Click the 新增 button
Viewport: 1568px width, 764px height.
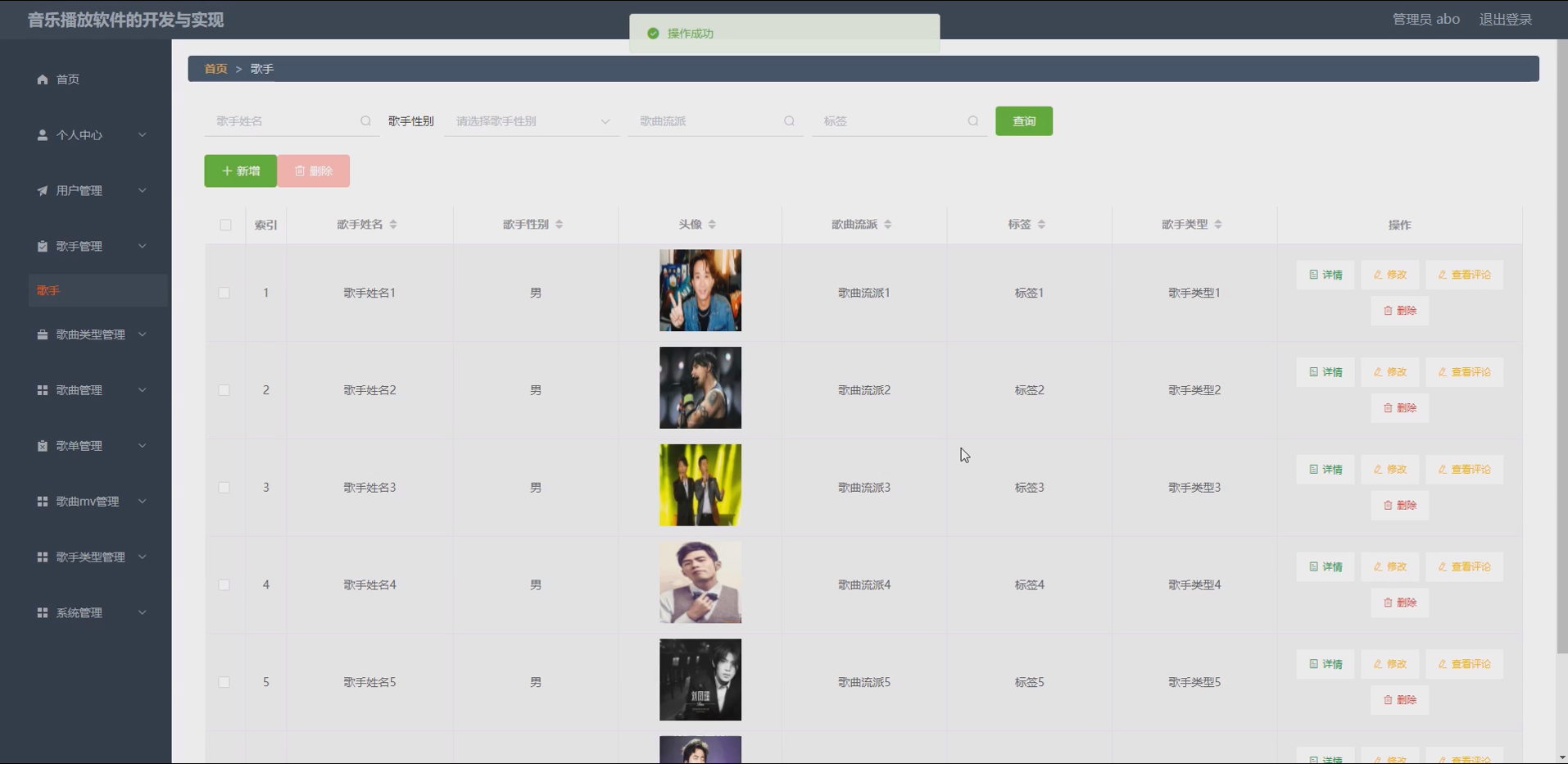(x=240, y=171)
